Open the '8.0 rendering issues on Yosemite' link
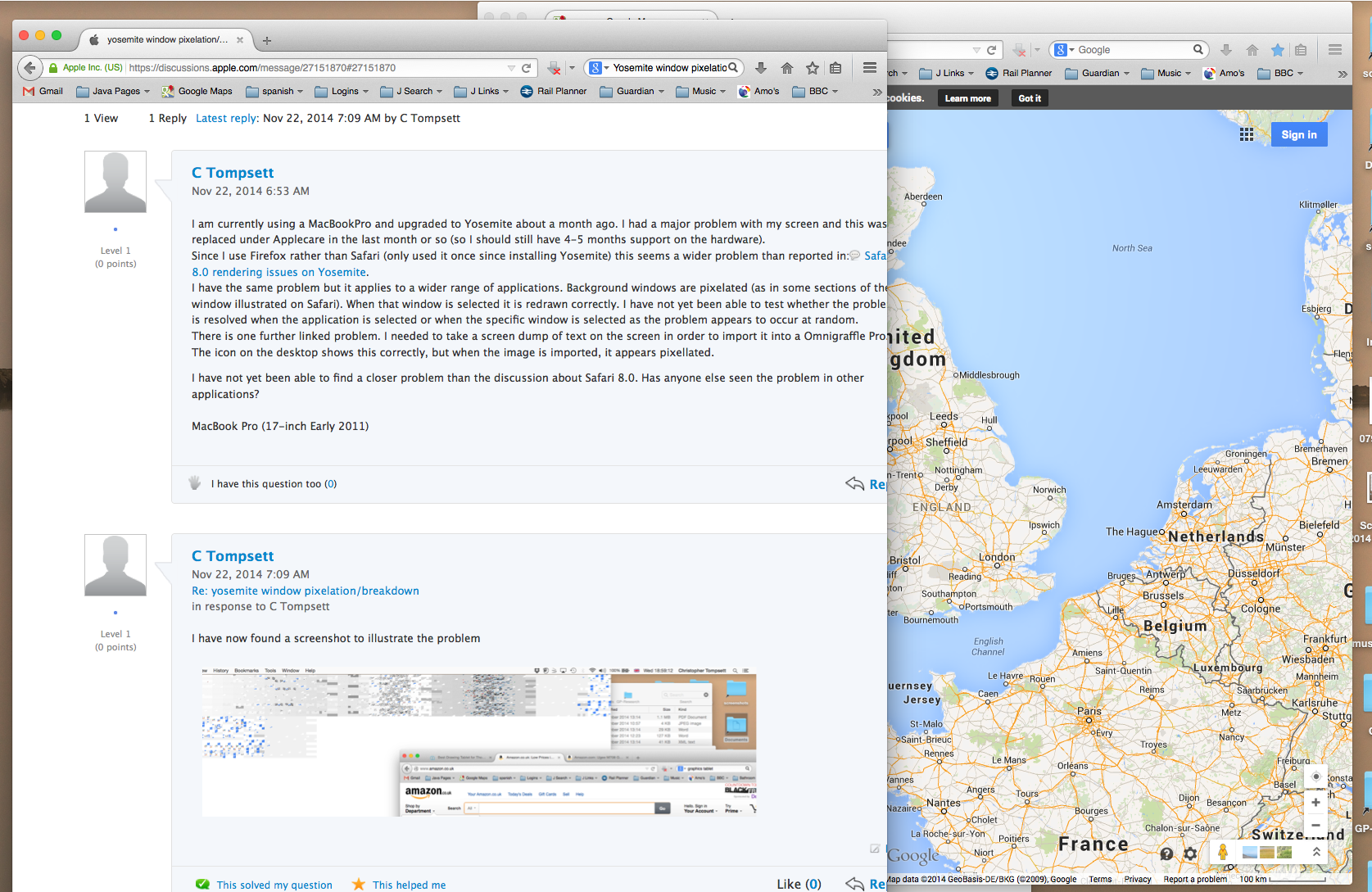The height and width of the screenshot is (892, 1372). pyautogui.click(x=278, y=272)
